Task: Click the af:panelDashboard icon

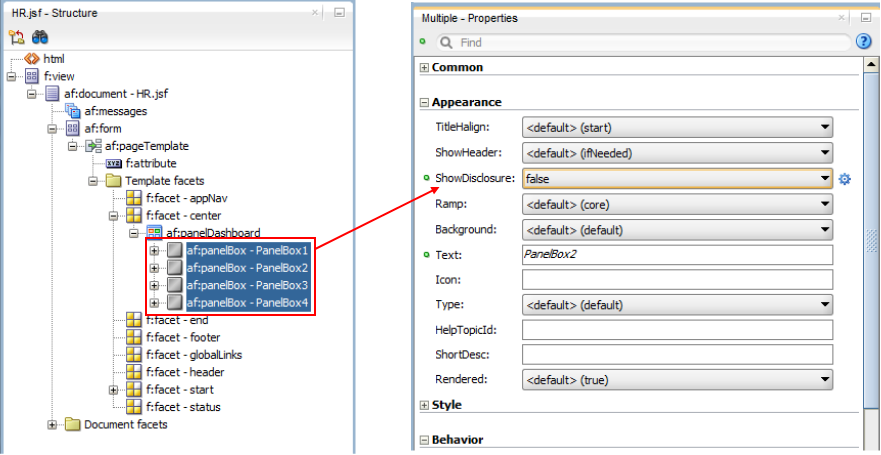Action: (x=154, y=233)
